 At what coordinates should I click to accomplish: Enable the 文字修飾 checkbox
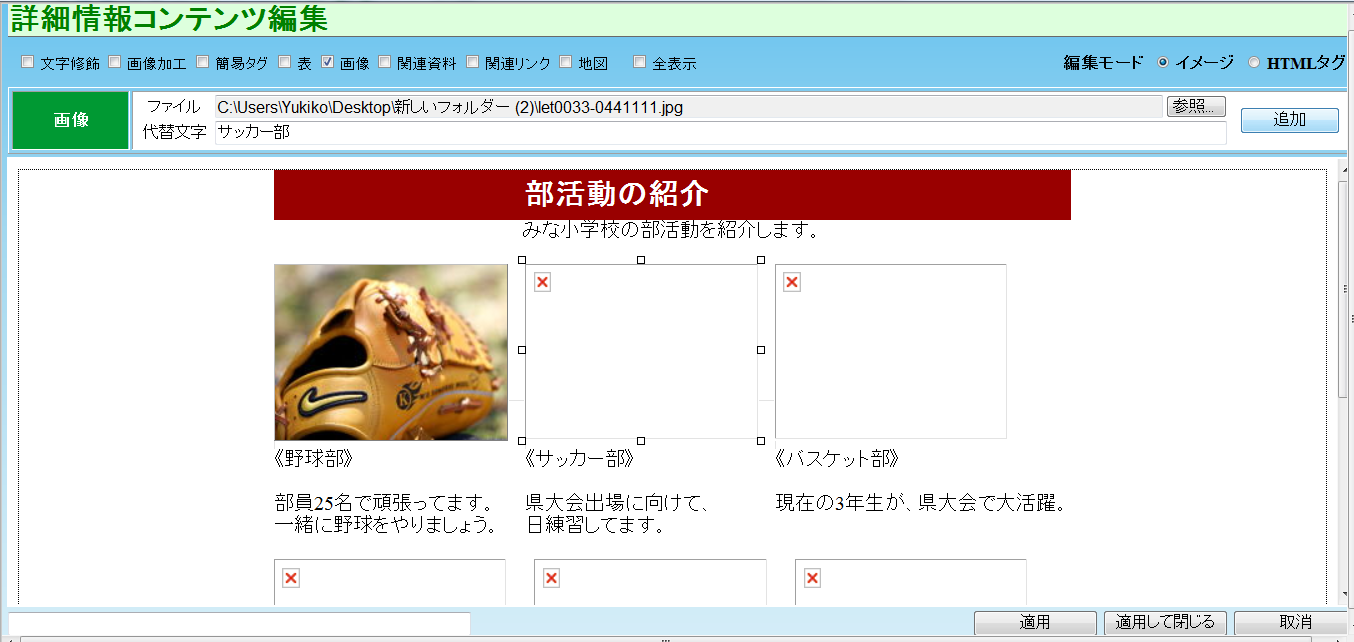(27, 62)
